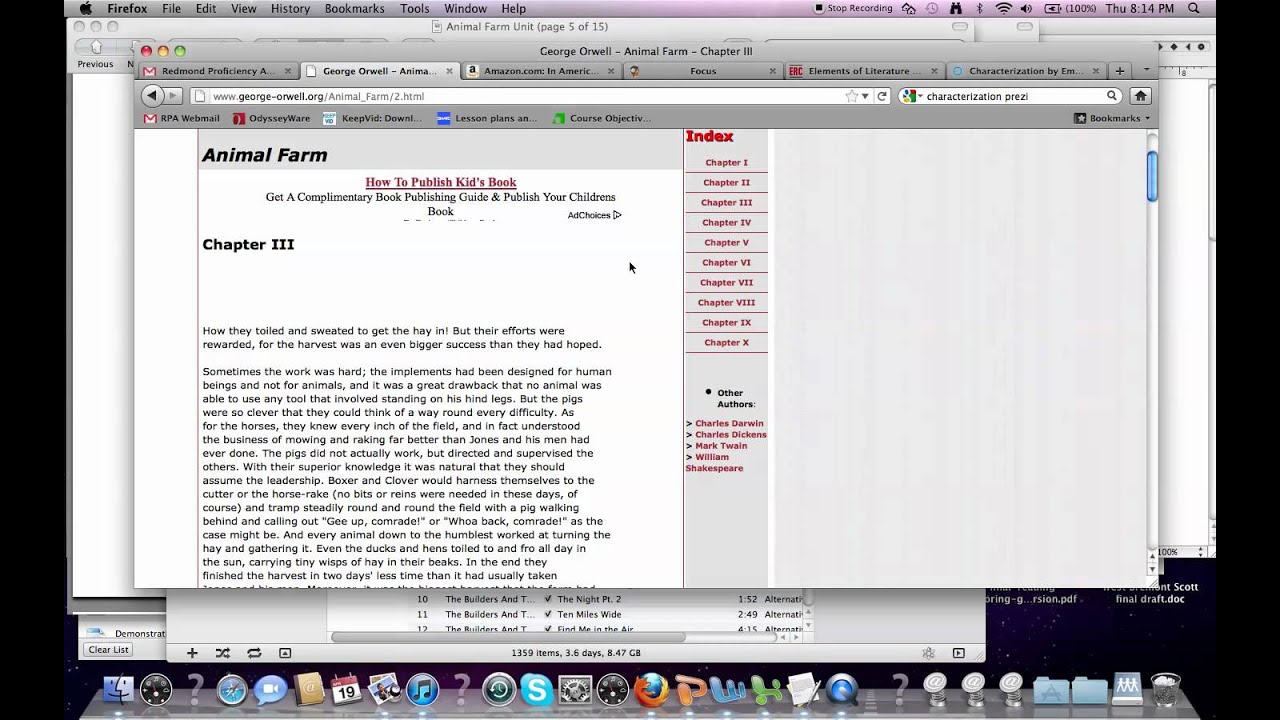Click the iTunes Genius atom icon
1280x720 pixels.
point(928,653)
